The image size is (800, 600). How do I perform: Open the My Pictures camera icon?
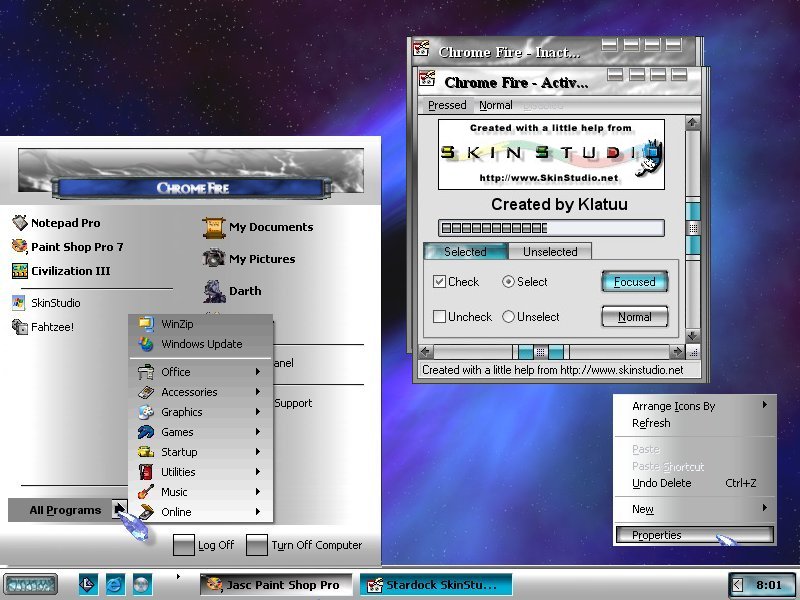point(214,258)
